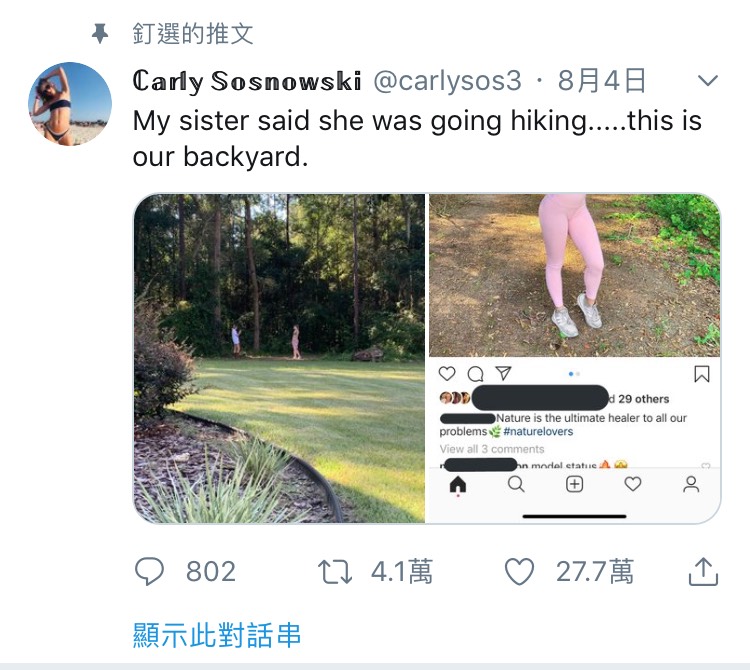Open Carly Sosnowski's profile avatar
Screen dimensions: 750x670
pos(69,104)
